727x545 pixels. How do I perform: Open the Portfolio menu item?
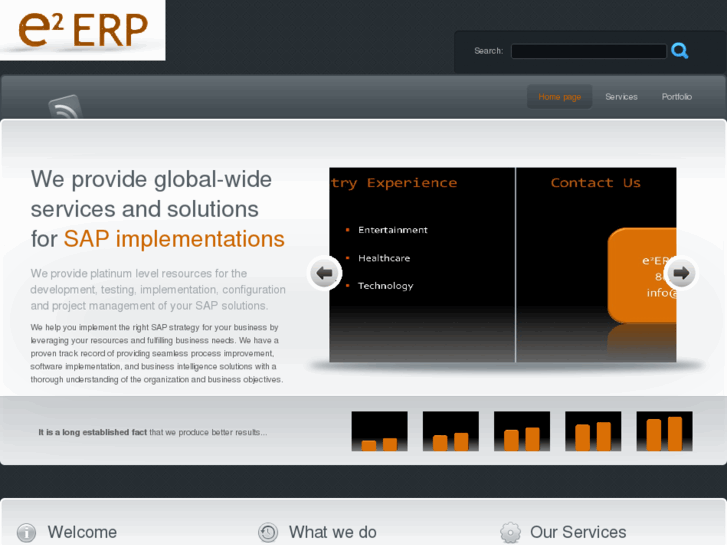point(676,97)
